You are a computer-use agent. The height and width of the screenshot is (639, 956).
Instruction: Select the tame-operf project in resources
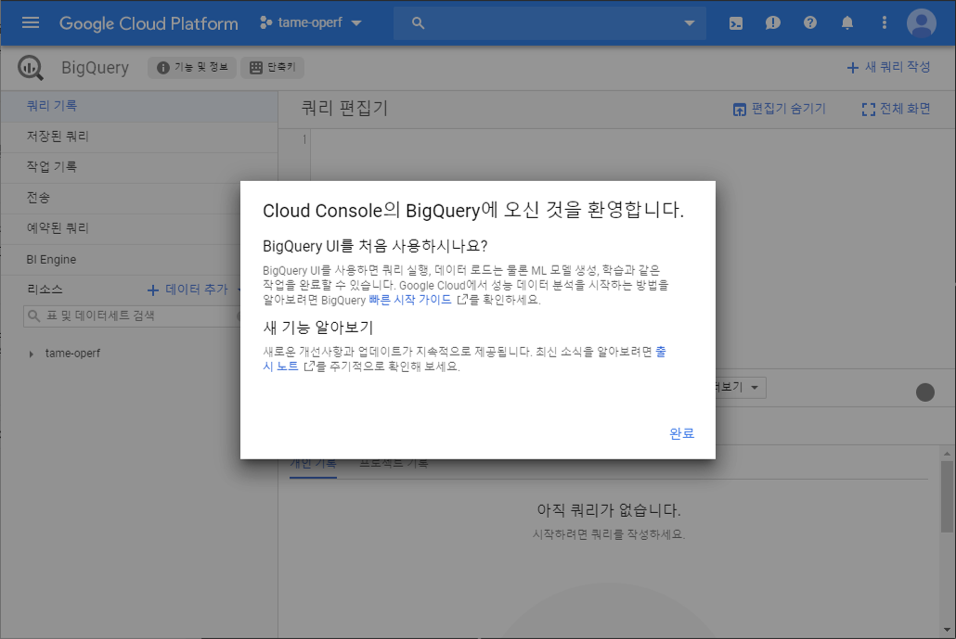73,354
